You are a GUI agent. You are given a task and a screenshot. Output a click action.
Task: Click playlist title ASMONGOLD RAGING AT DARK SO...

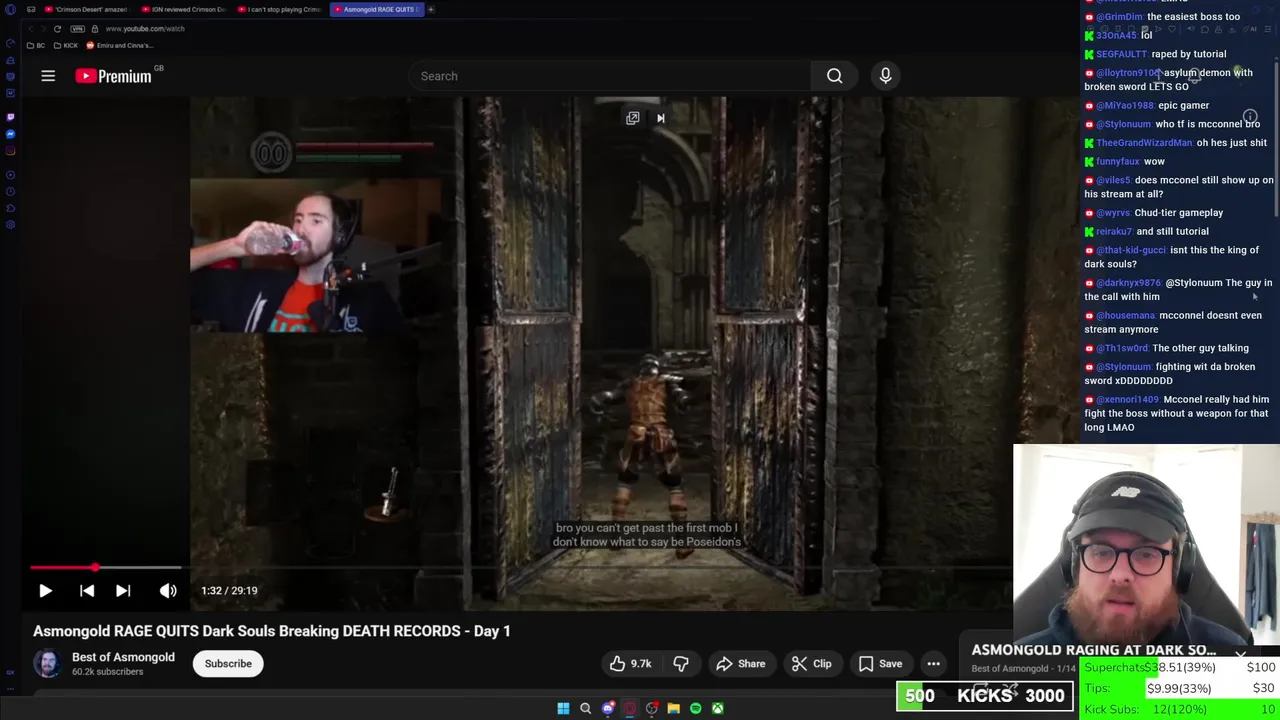pyautogui.click(x=1093, y=650)
